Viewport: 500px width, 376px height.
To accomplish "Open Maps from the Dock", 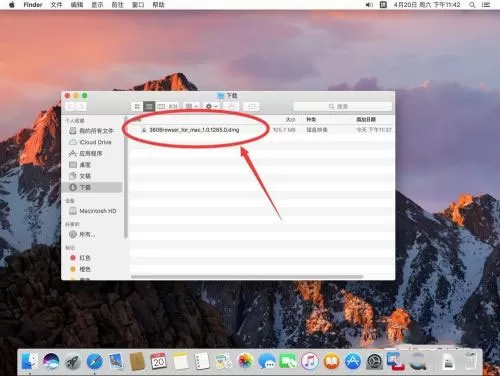I will (223, 361).
